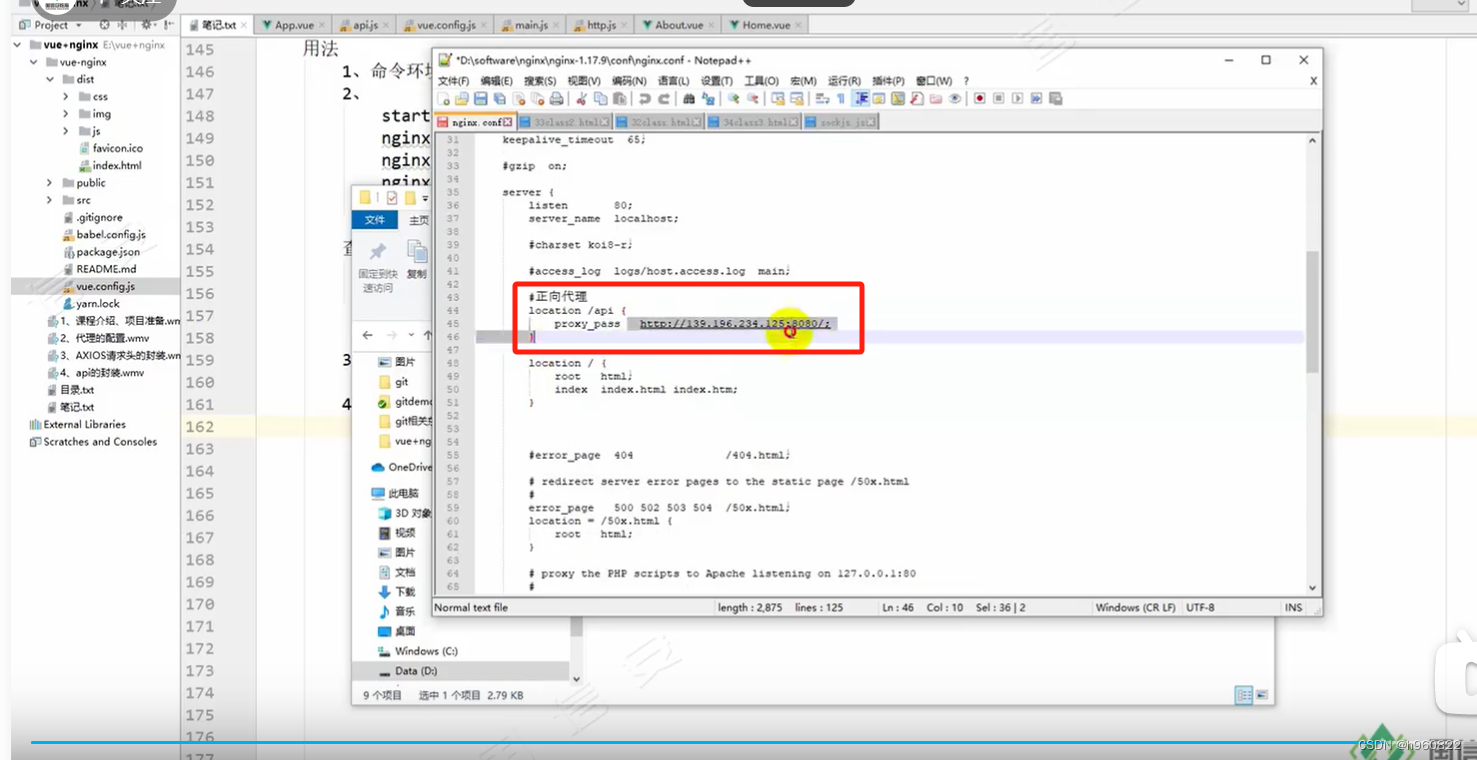Click the Copy icon in Notepad++ toolbar
Screen dimensions: 1477x760
point(600,98)
